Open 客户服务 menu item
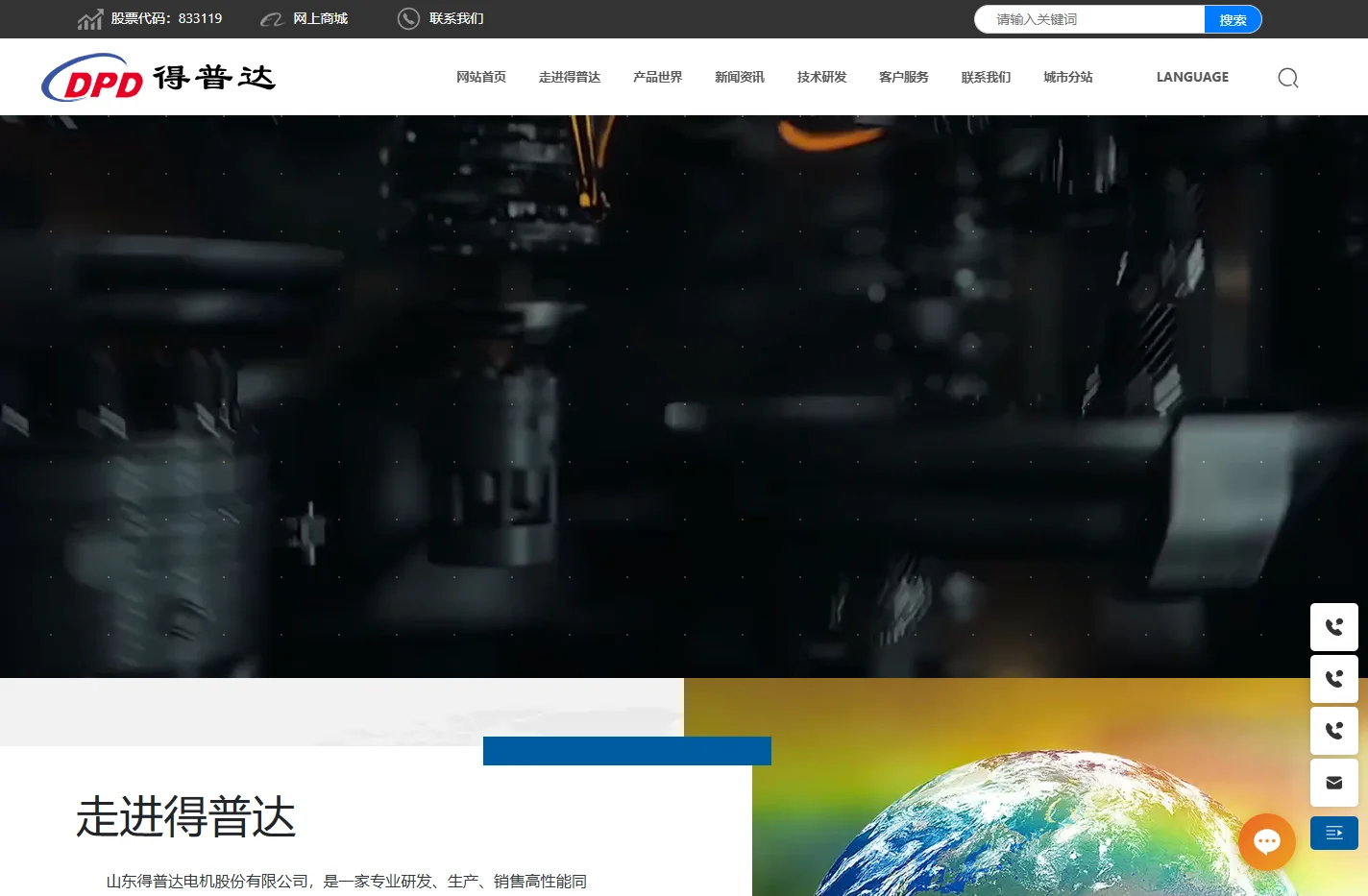The image size is (1368, 896). pos(904,77)
